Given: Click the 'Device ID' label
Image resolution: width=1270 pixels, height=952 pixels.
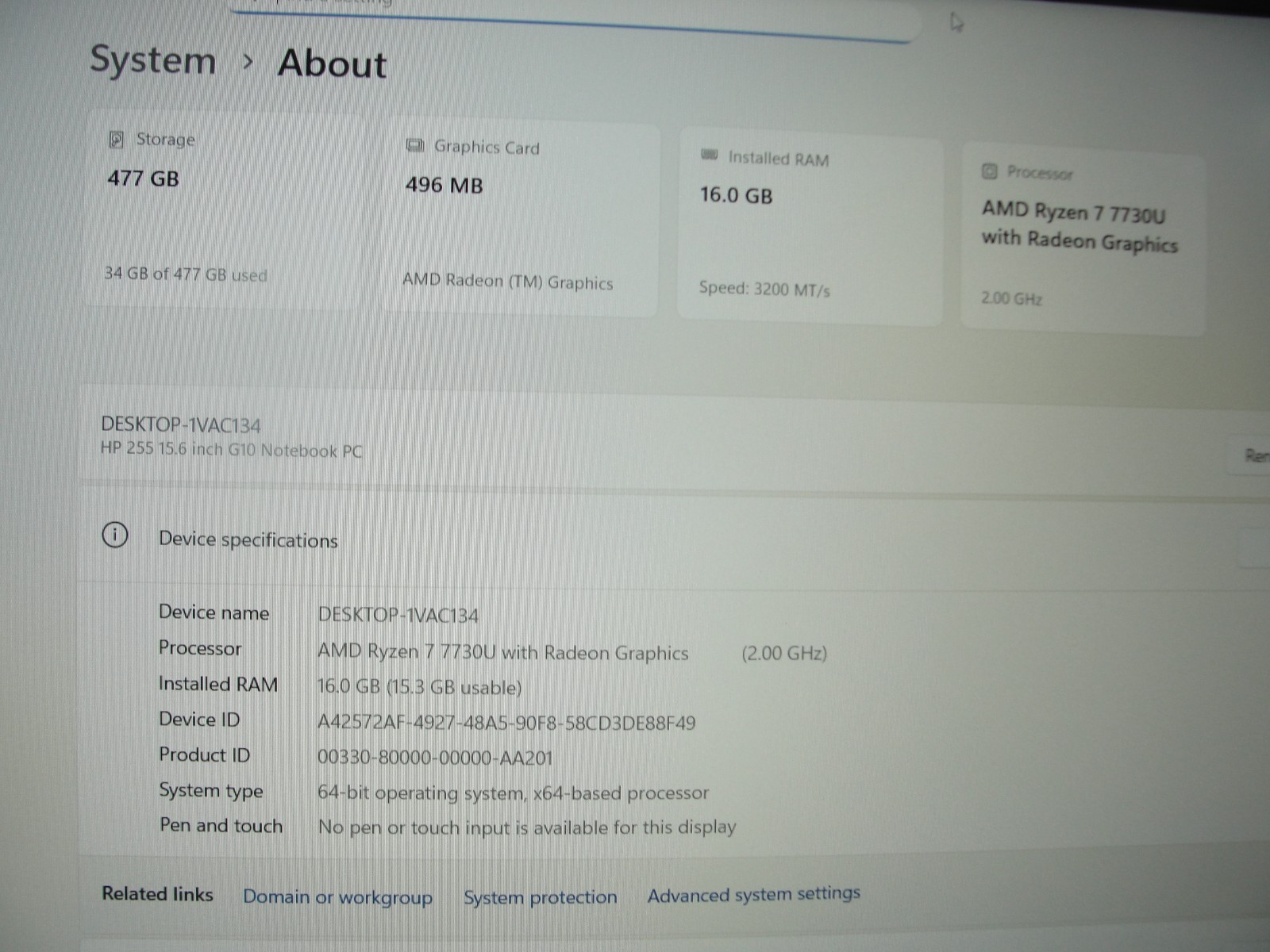Looking at the screenshot, I should tap(199, 720).
